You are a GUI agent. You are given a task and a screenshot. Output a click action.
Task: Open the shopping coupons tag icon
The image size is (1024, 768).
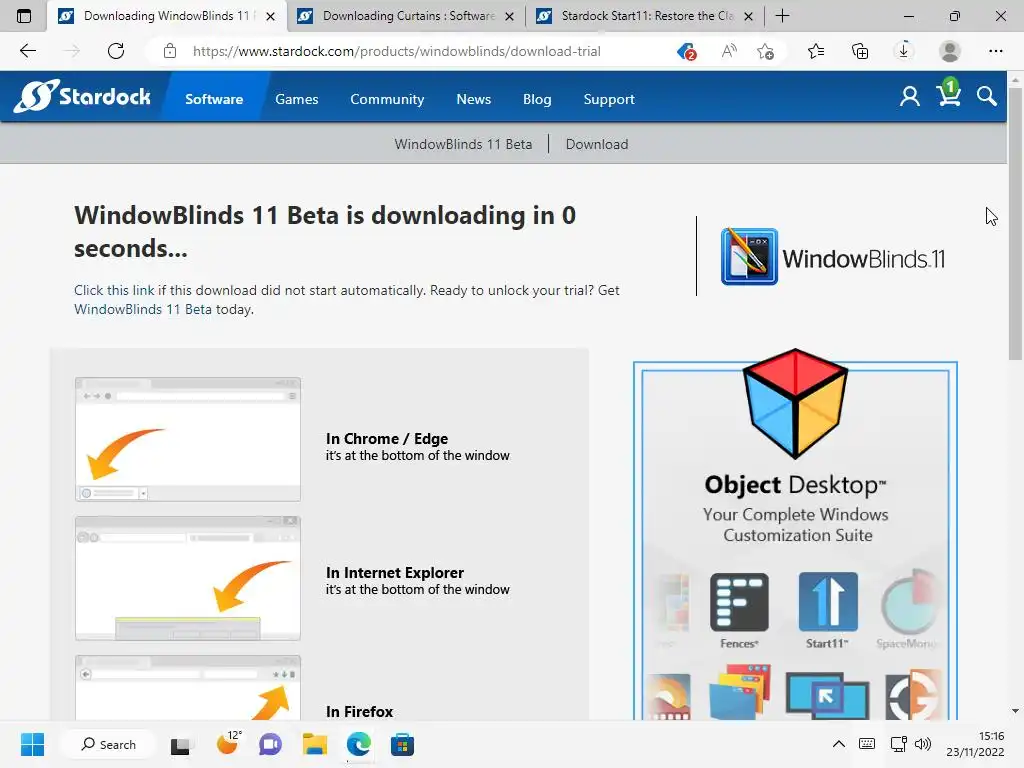[686, 51]
